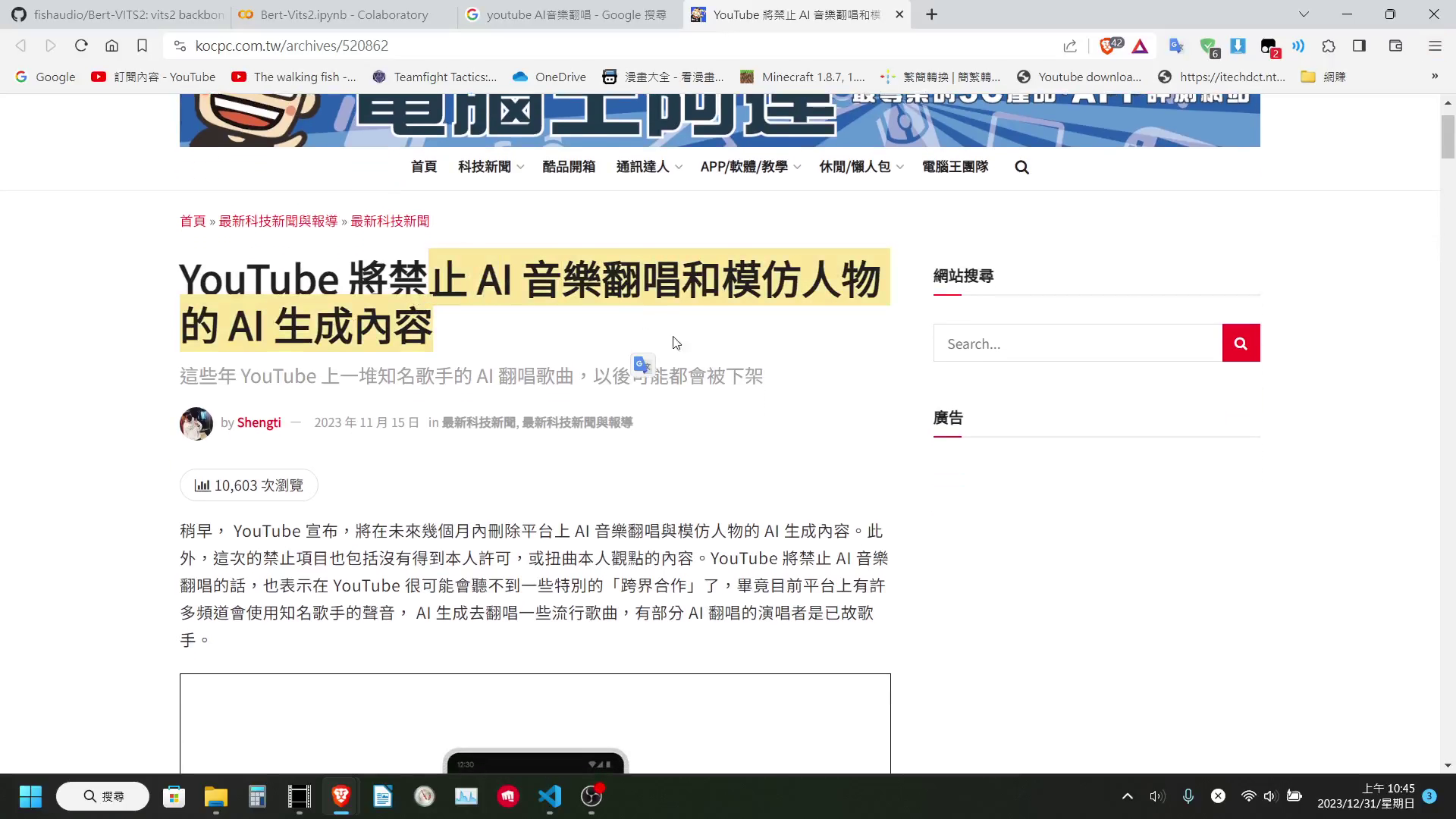The width and height of the screenshot is (1456, 819).
Task: Click the sidebar Search input field
Action: pyautogui.click(x=1078, y=344)
